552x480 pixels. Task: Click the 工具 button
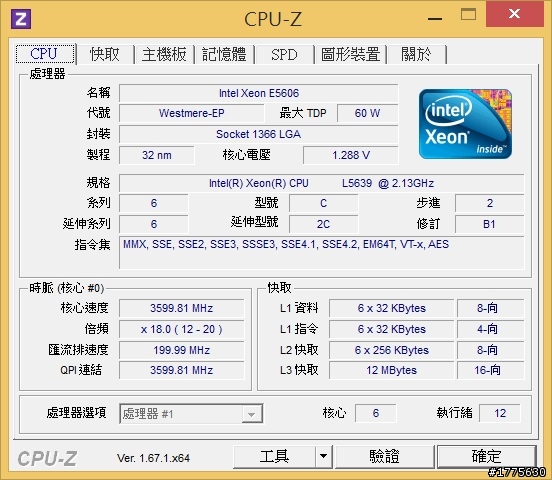pyautogui.click(x=274, y=456)
